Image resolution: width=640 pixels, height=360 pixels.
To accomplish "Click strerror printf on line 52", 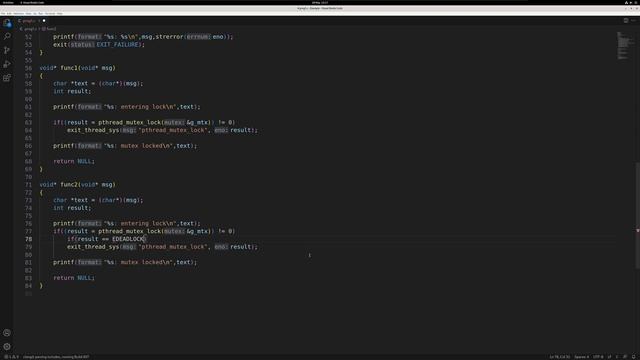I will point(143,37).
